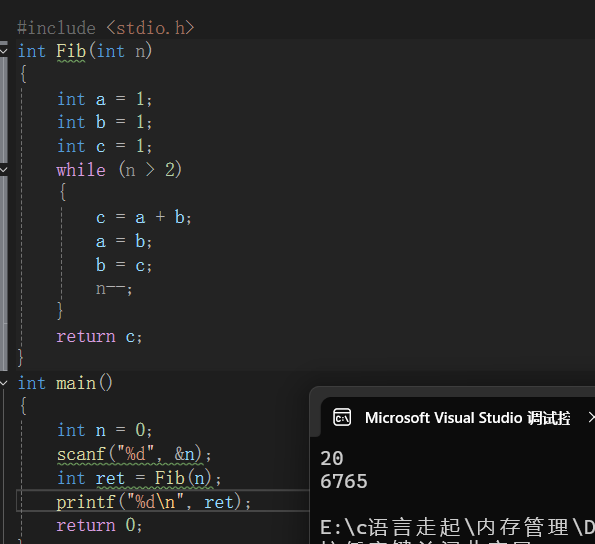This screenshot has height=544, width=595.
Task: Click the 'while (n > 2)' statement
Action: (x=119, y=170)
